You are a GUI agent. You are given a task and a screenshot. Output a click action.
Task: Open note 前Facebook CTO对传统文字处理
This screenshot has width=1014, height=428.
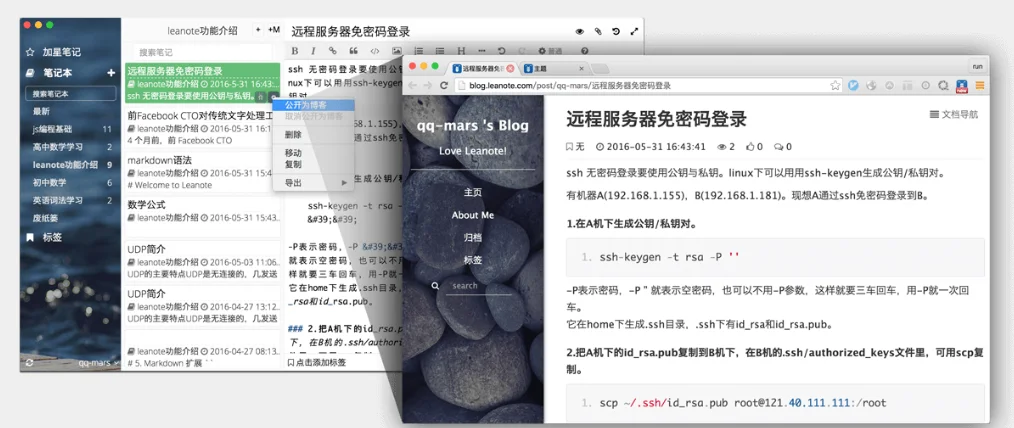click(x=202, y=128)
